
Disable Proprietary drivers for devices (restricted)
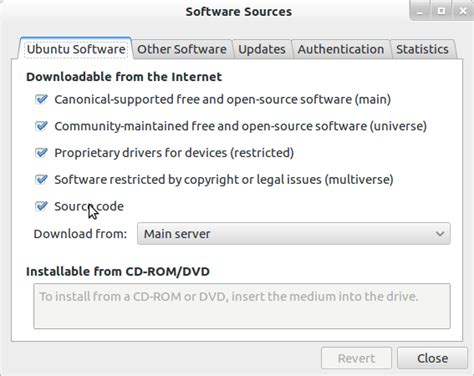(41, 153)
